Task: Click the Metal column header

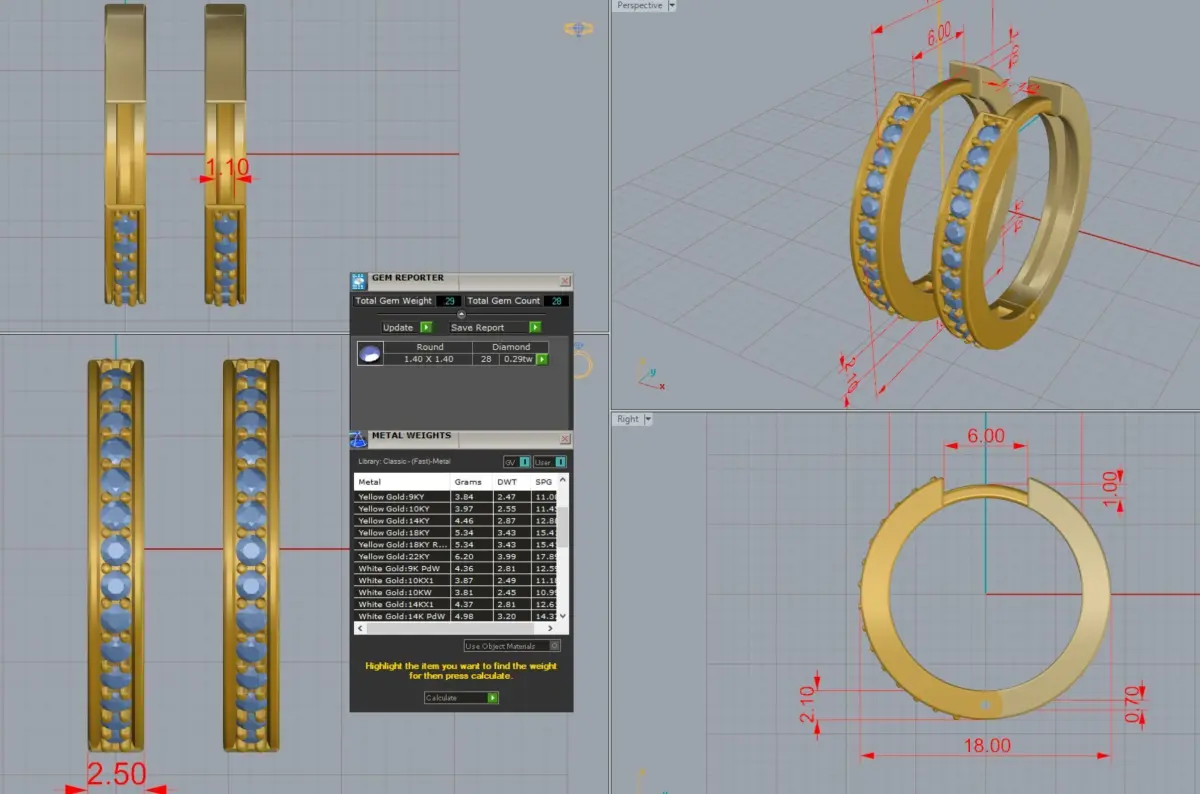Action: 403,482
